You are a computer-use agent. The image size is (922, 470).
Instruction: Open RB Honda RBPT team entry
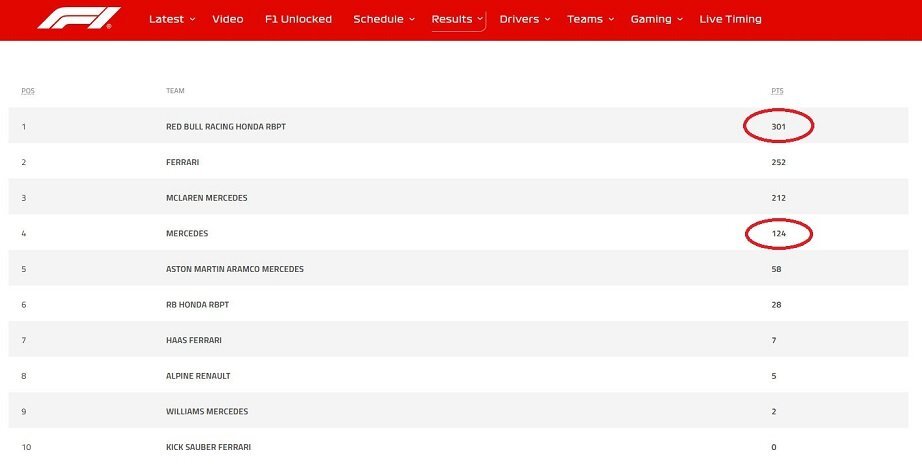pyautogui.click(x=197, y=305)
